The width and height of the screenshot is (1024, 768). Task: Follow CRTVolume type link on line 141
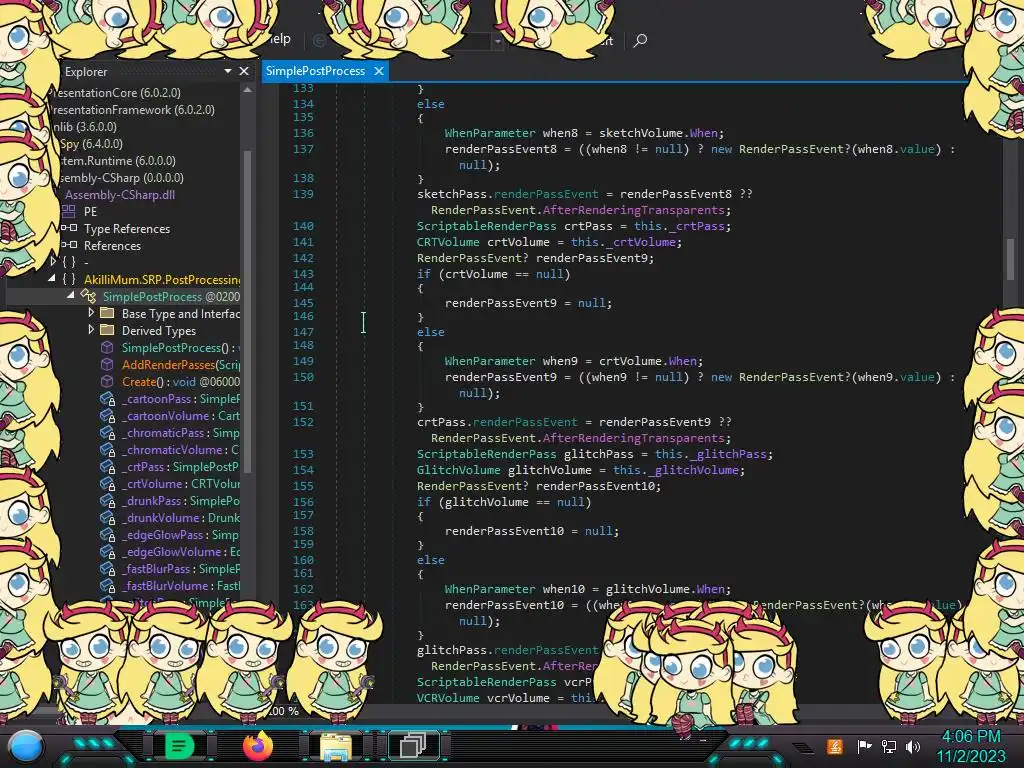[448, 242]
